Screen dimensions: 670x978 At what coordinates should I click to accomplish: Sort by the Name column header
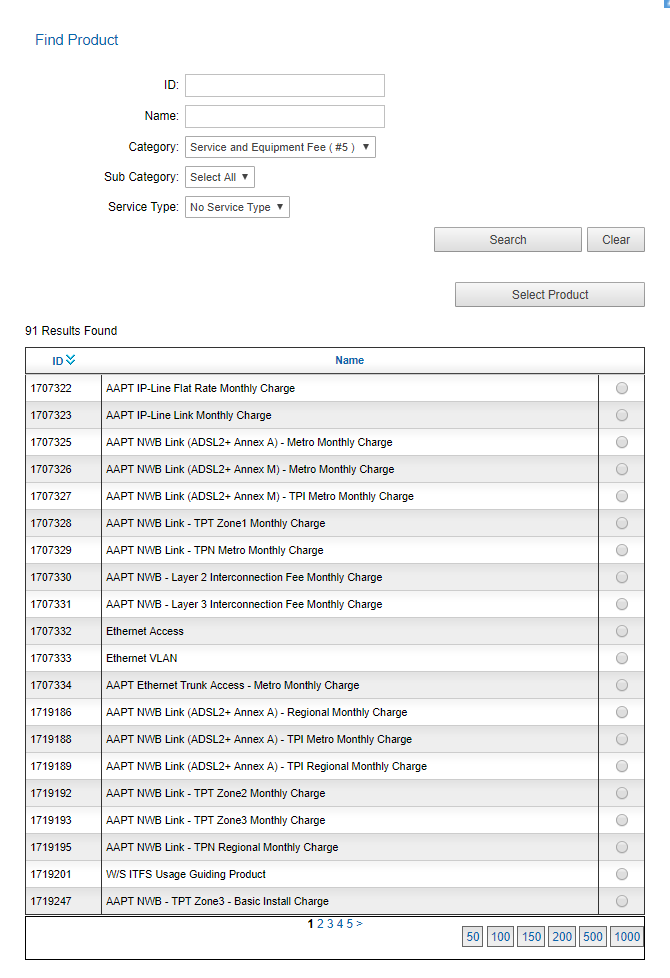pyautogui.click(x=349, y=360)
